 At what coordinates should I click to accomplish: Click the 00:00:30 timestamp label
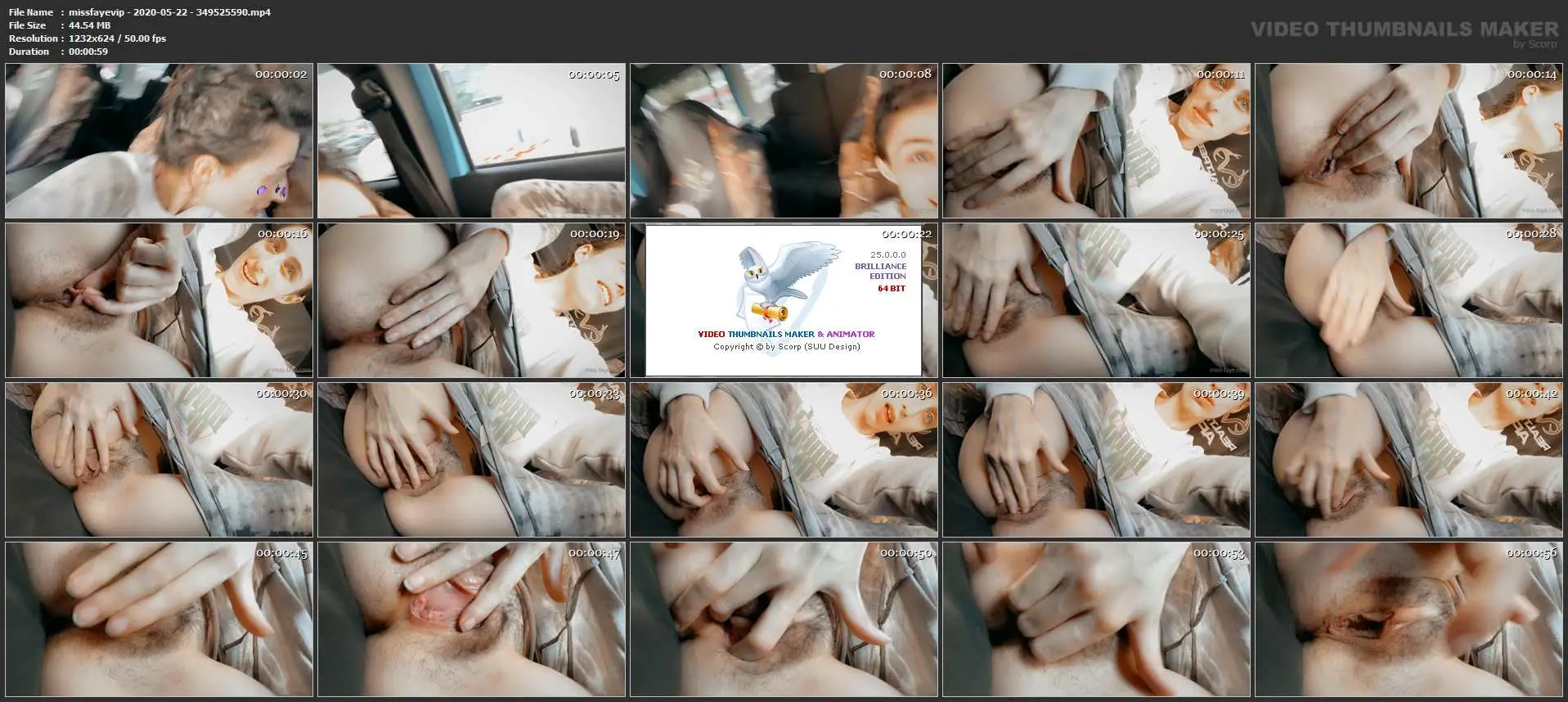(281, 394)
